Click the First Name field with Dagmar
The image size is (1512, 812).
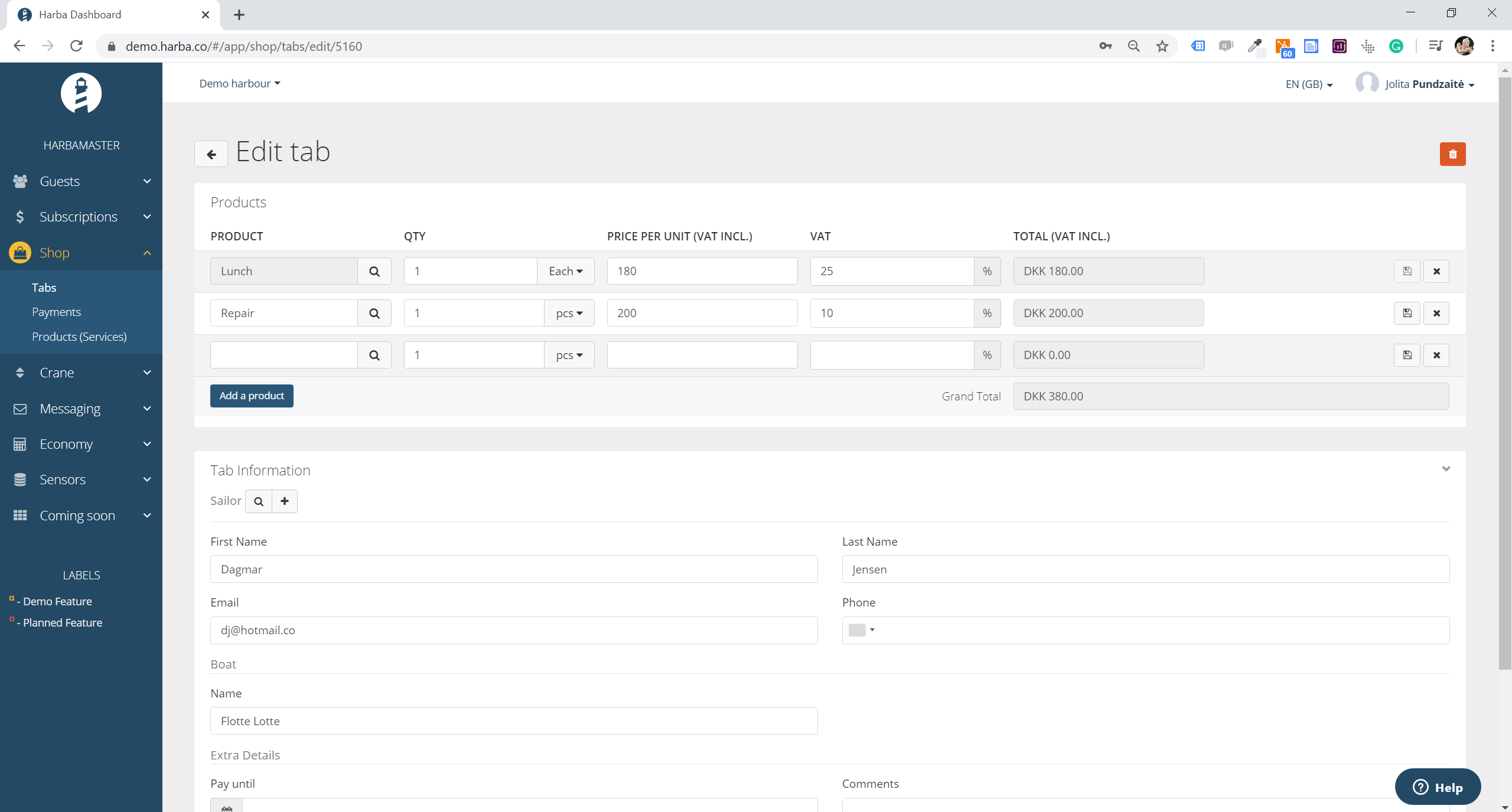(513, 569)
